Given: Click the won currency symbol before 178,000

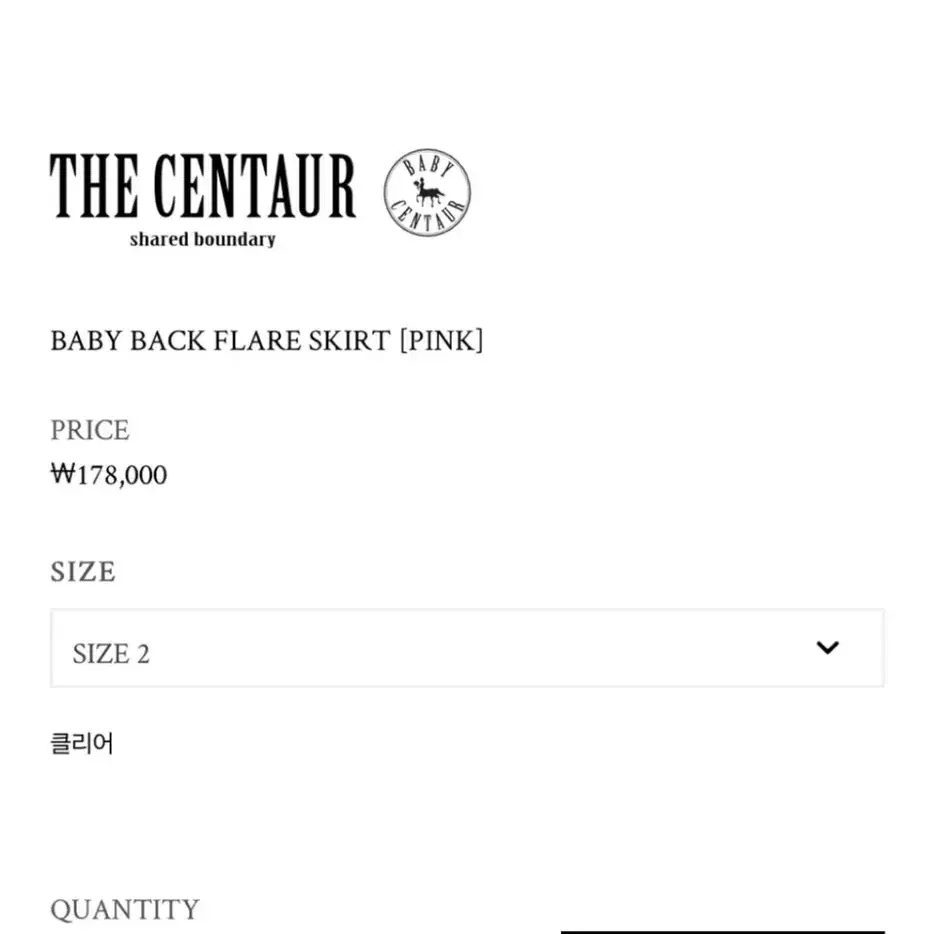Looking at the screenshot, I should (x=63, y=474).
